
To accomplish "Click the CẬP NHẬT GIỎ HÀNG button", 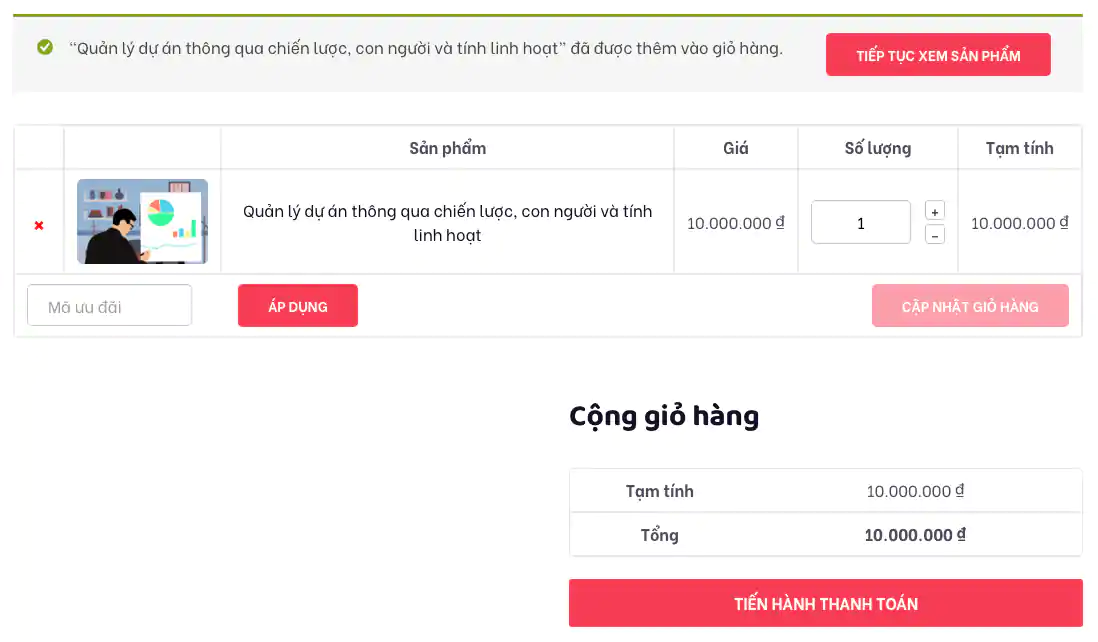I will (969, 305).
